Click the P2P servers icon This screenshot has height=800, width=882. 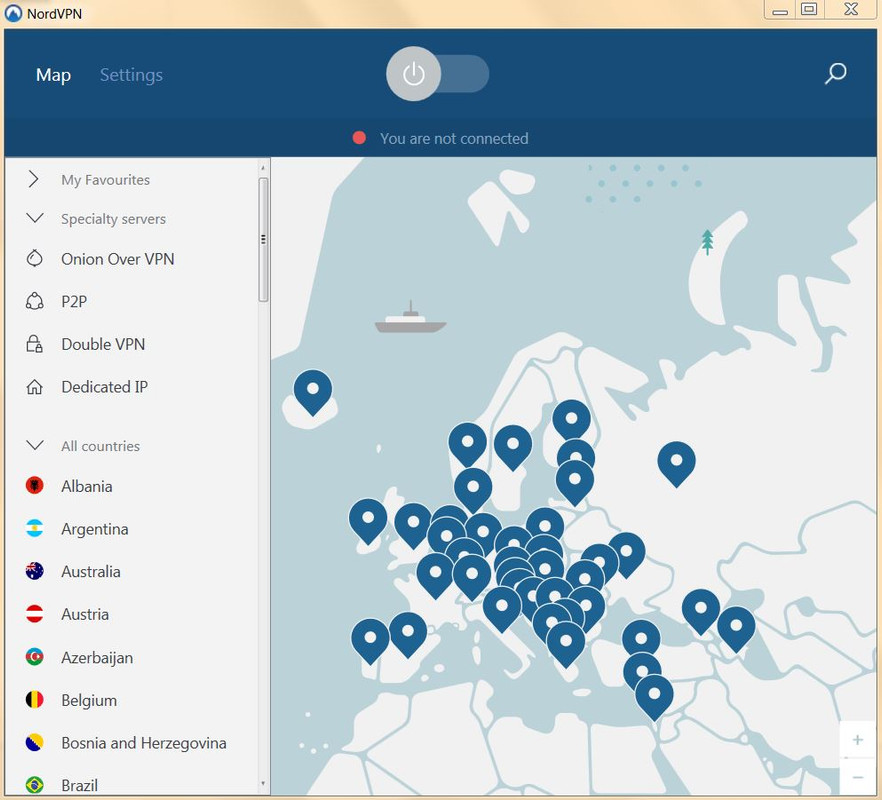[x=34, y=302]
